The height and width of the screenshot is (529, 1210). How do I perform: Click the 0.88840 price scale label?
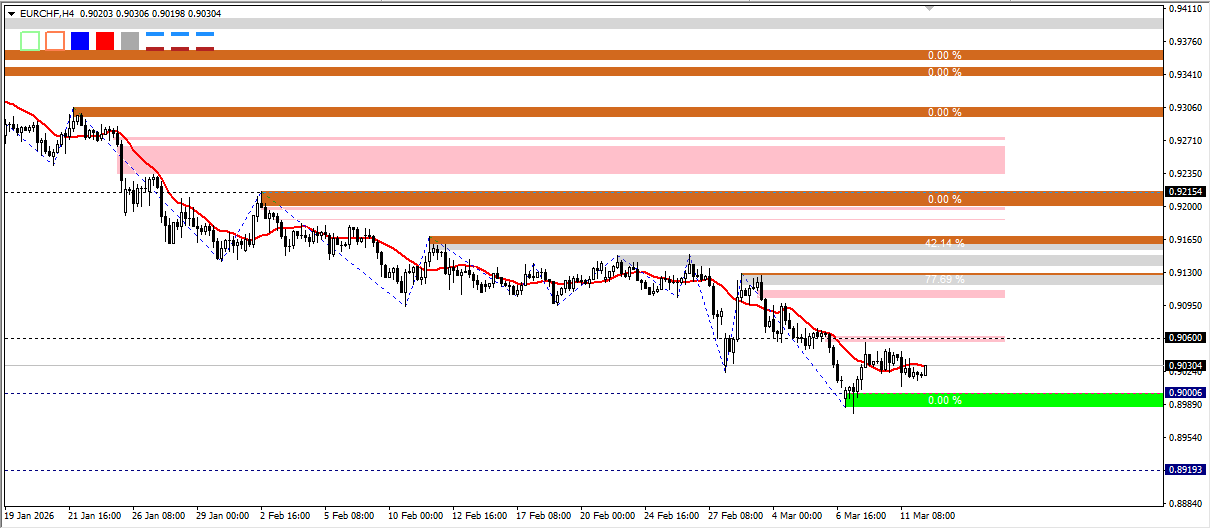[1186, 504]
